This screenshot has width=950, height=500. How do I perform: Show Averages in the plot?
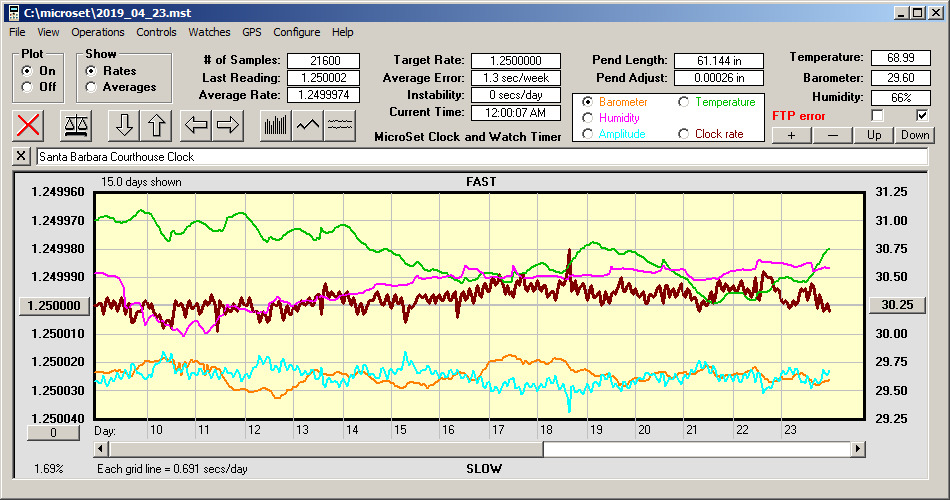[121, 87]
